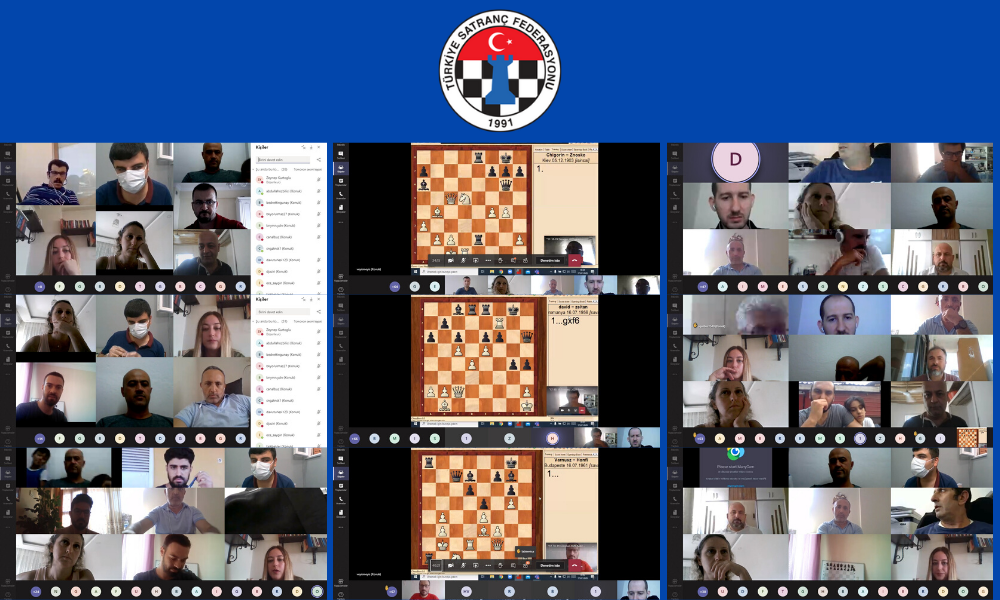Open the Apps store icon in Chigorin–Znosko sidebar
This screenshot has height=600, width=1000.
coord(341,276)
